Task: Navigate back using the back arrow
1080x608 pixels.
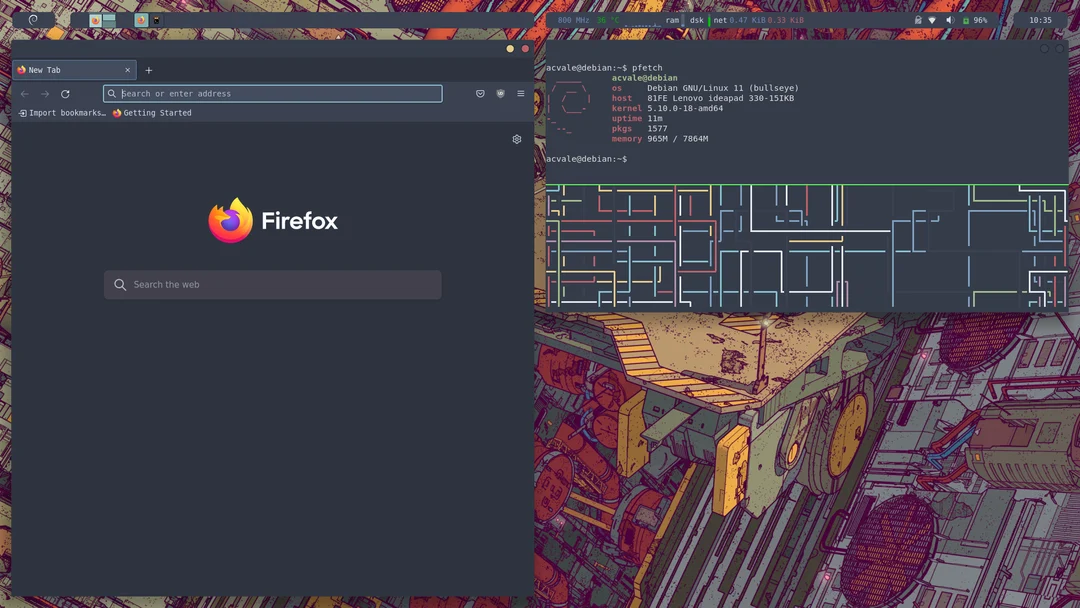Action: [x=23, y=93]
